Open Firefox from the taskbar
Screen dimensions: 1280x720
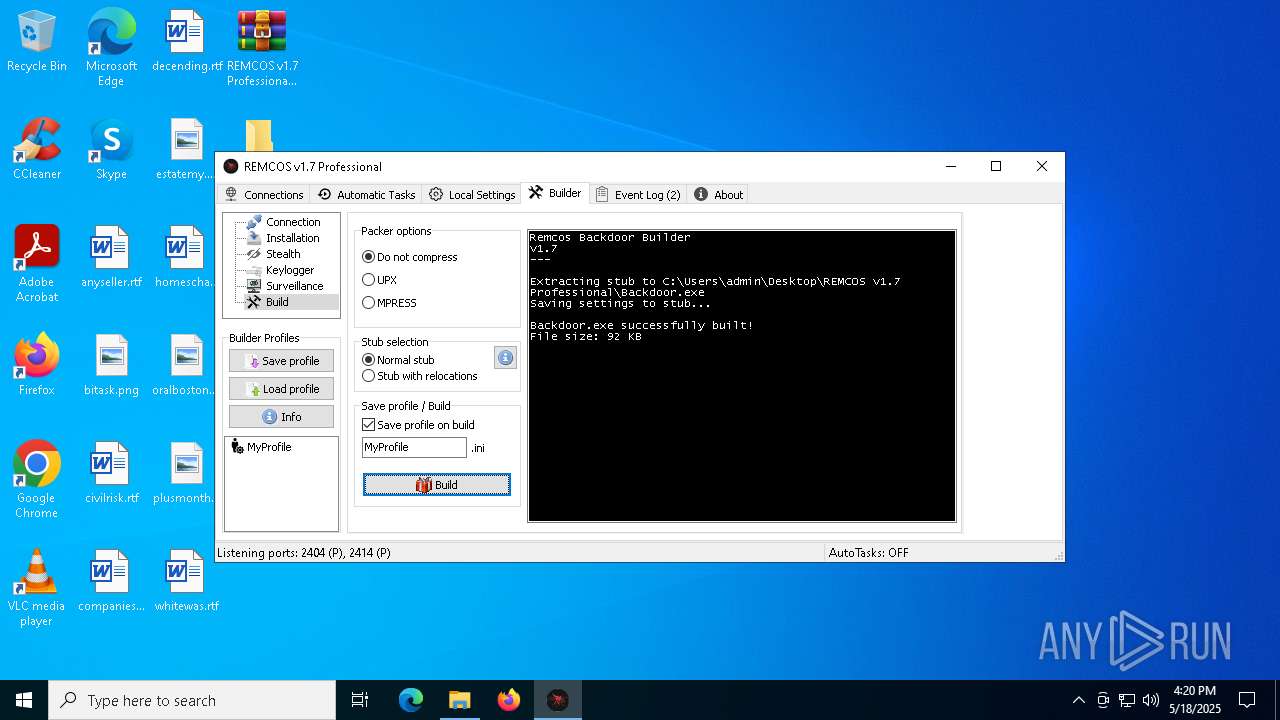(x=509, y=700)
